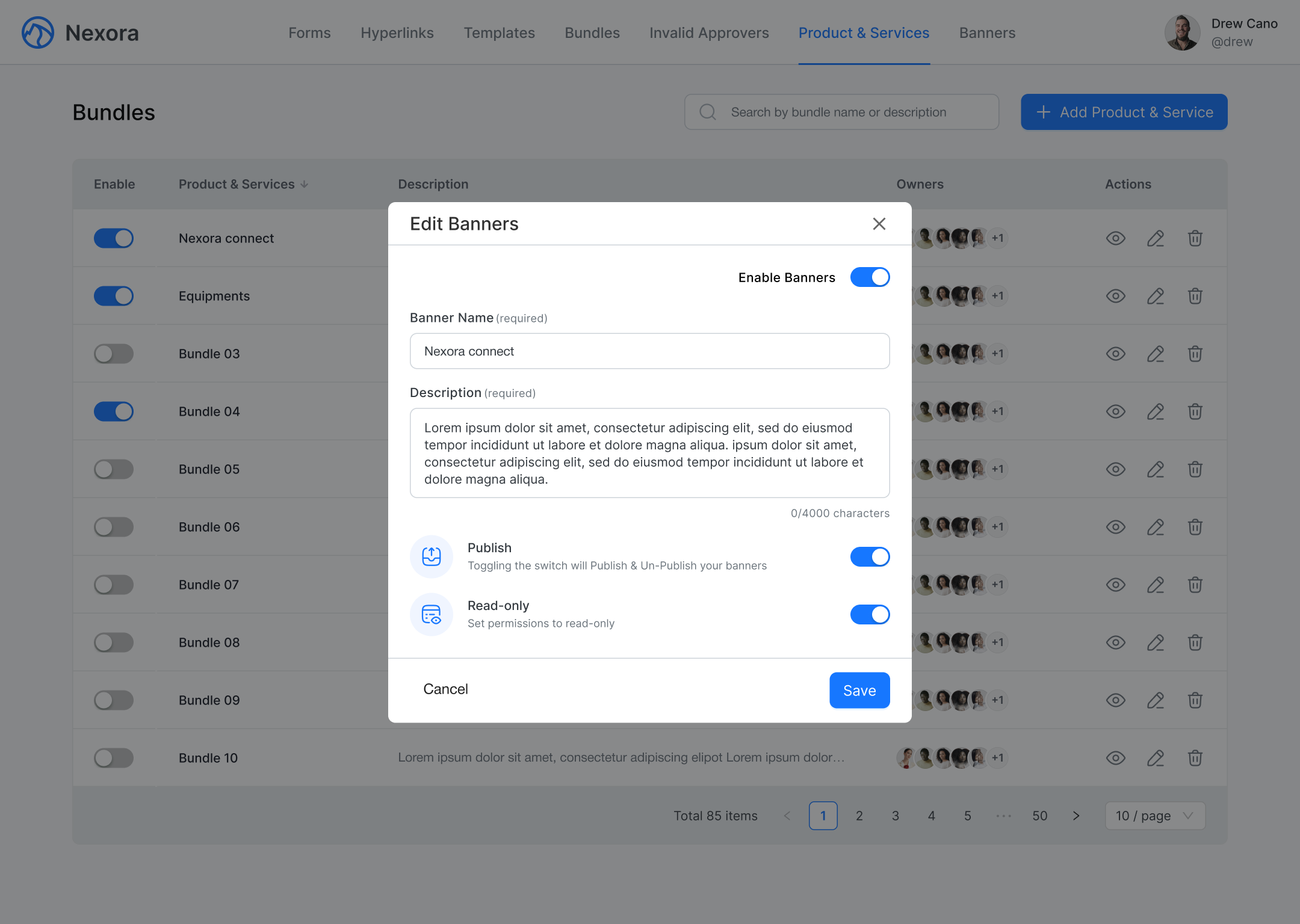Click the trash icon for Nexora connect
This screenshot has height=924, width=1300.
point(1195,238)
